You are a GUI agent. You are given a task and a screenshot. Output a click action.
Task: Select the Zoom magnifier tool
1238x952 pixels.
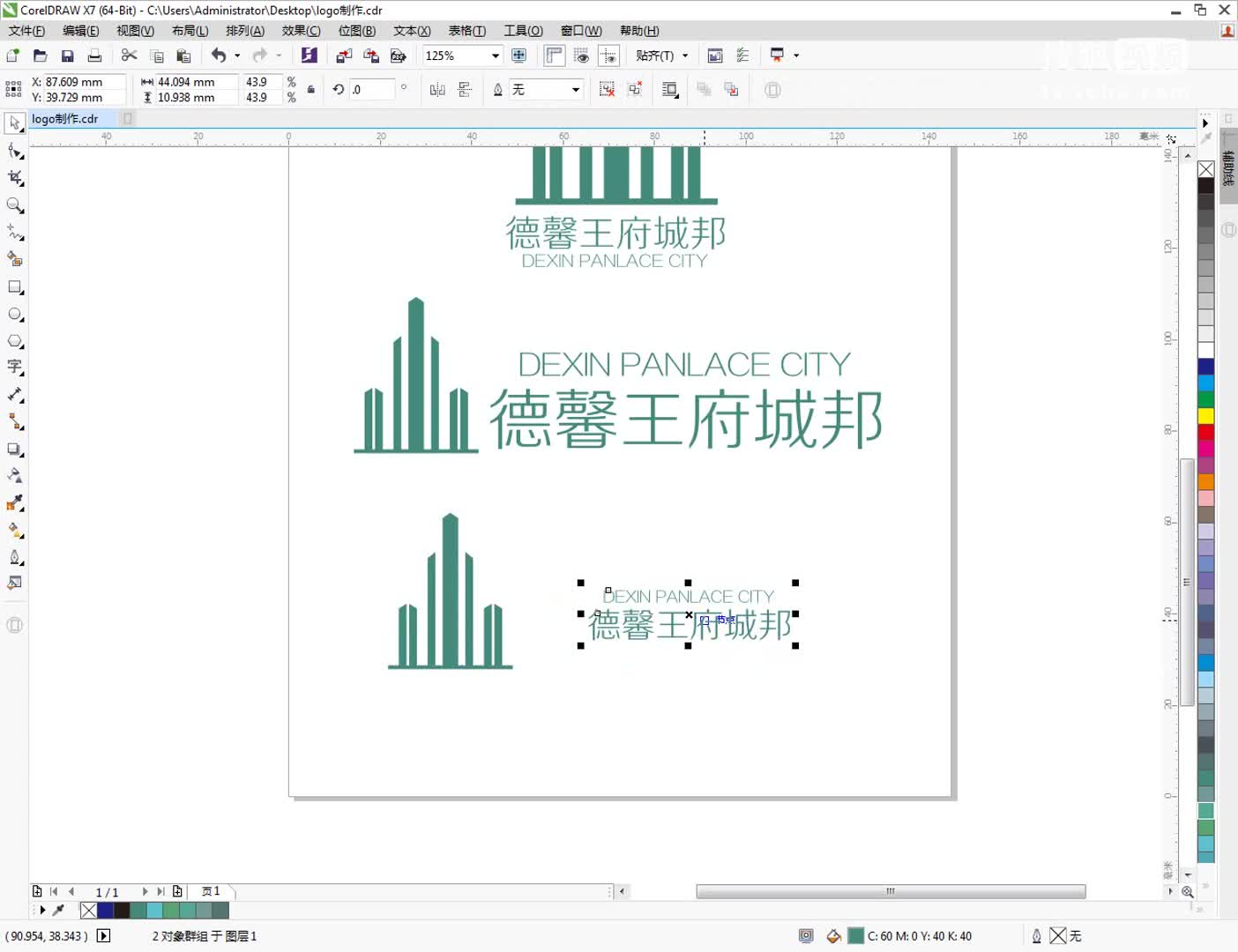click(14, 205)
